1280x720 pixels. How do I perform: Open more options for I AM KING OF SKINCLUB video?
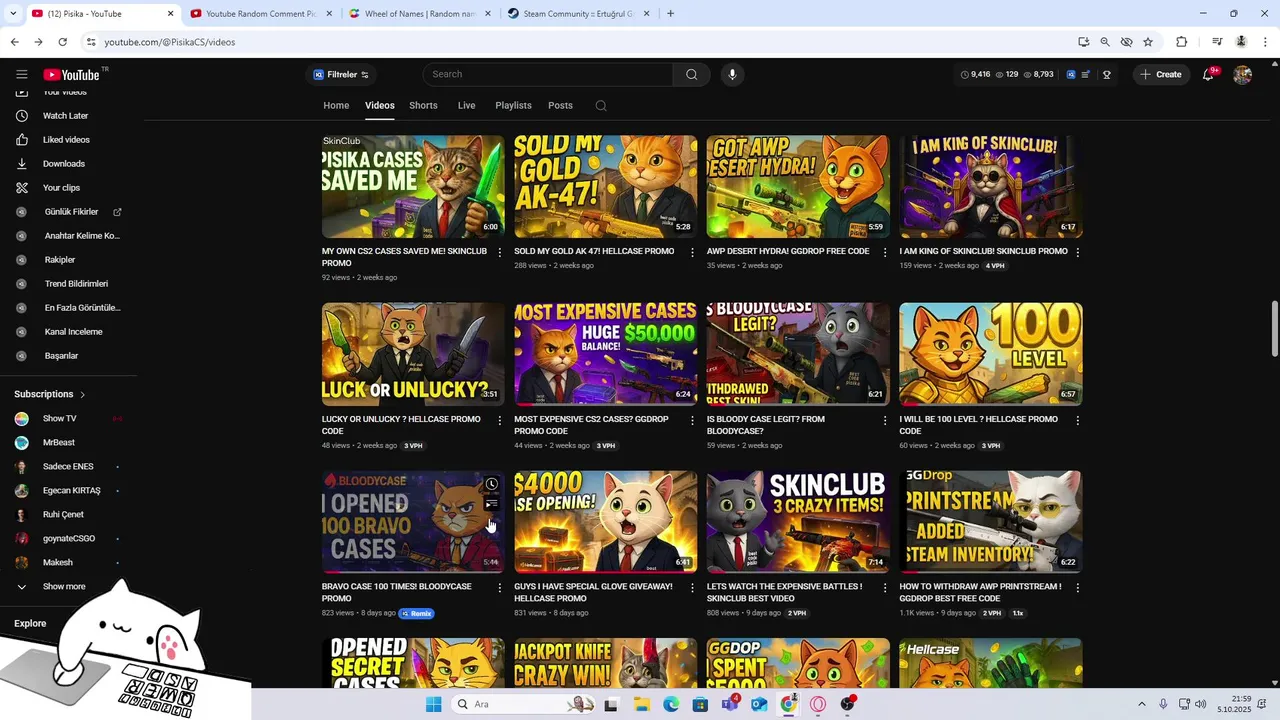pos(1077,252)
